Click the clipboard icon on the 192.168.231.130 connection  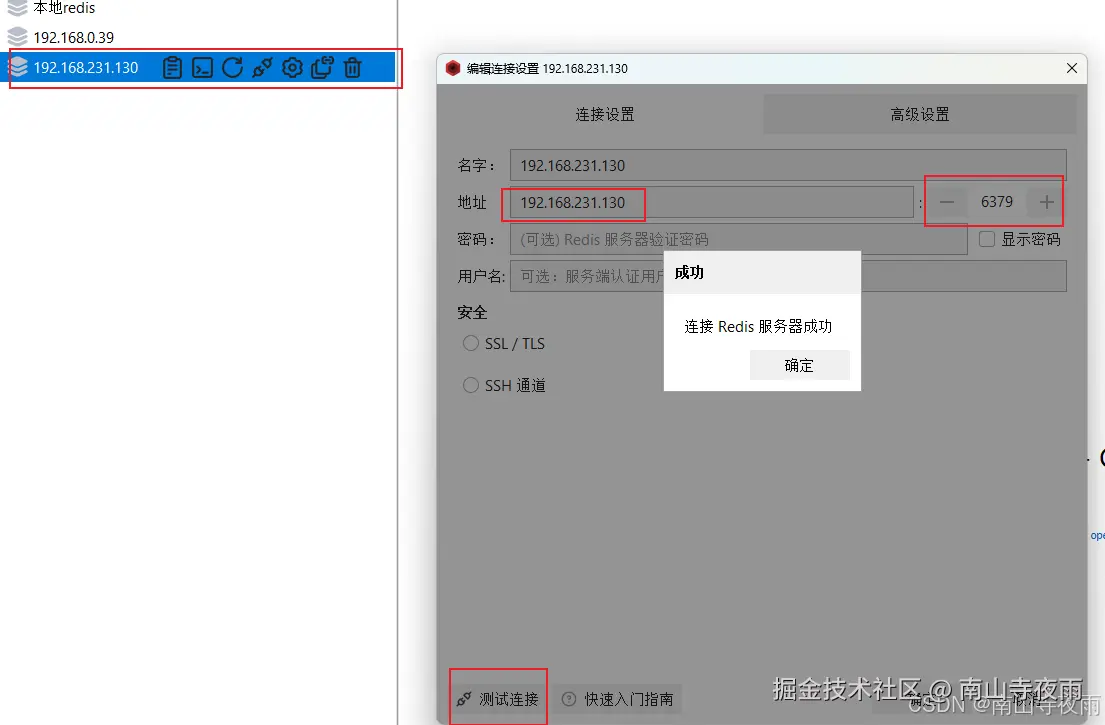pyautogui.click(x=172, y=67)
